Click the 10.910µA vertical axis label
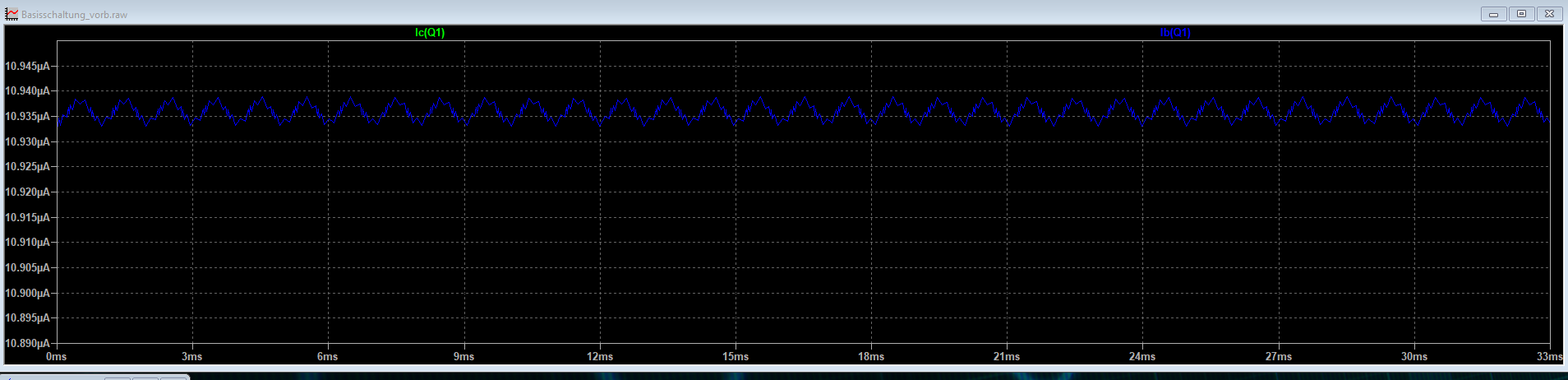This screenshot has height=380, width=1568. pos(27,243)
